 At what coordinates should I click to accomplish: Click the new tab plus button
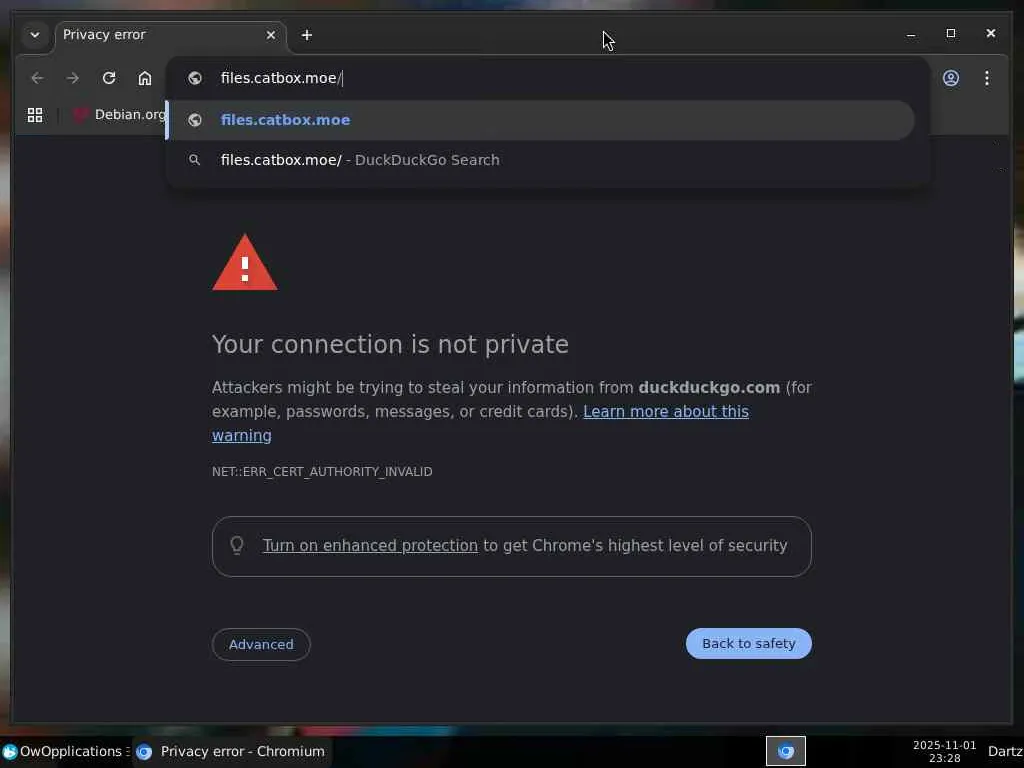click(x=307, y=35)
